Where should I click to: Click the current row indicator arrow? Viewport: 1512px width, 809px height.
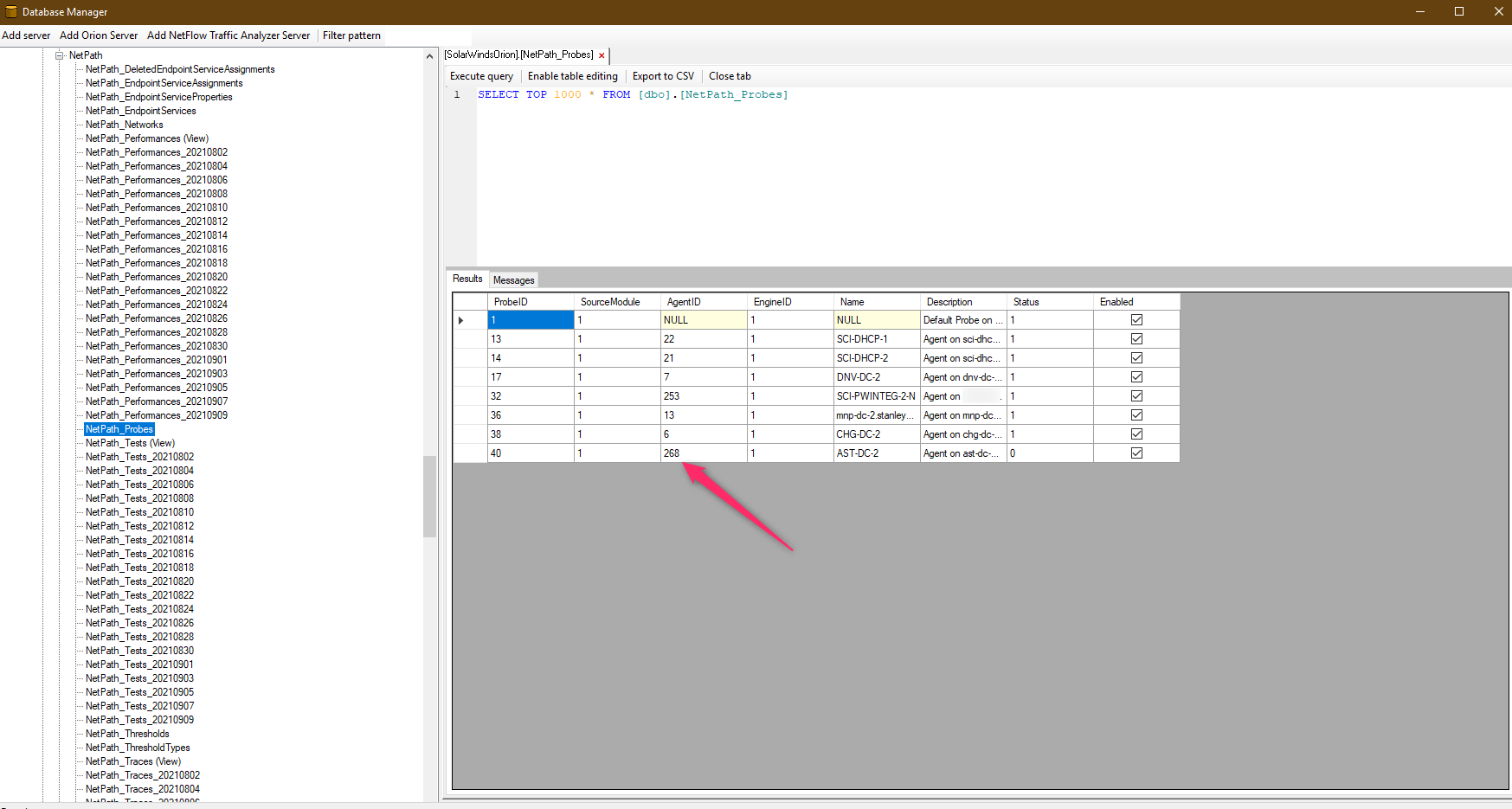pyautogui.click(x=460, y=320)
